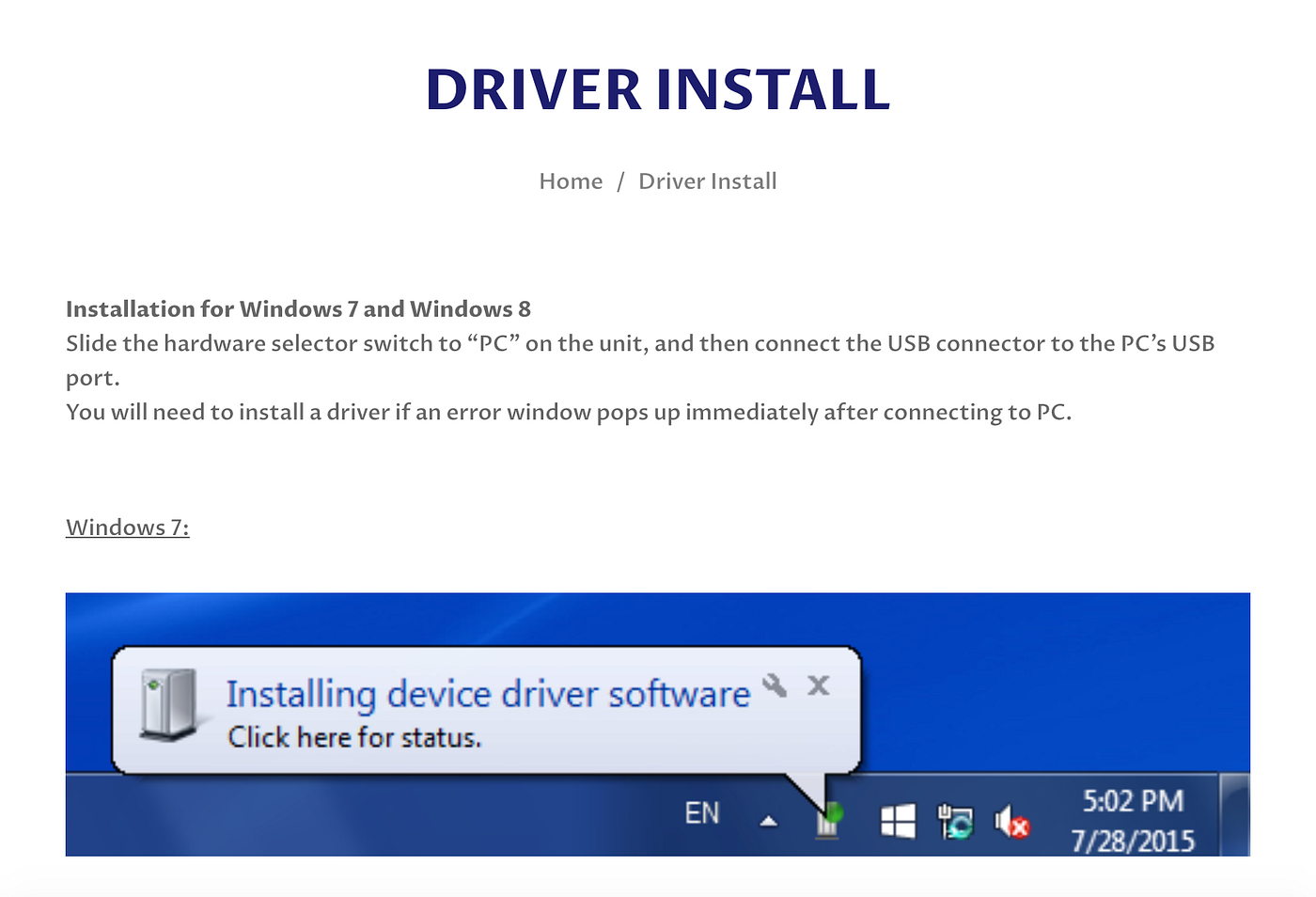This screenshot has height=897, width=1316.
Task: Click the sentence starting 'You will need to install'
Action: pyautogui.click(x=569, y=413)
